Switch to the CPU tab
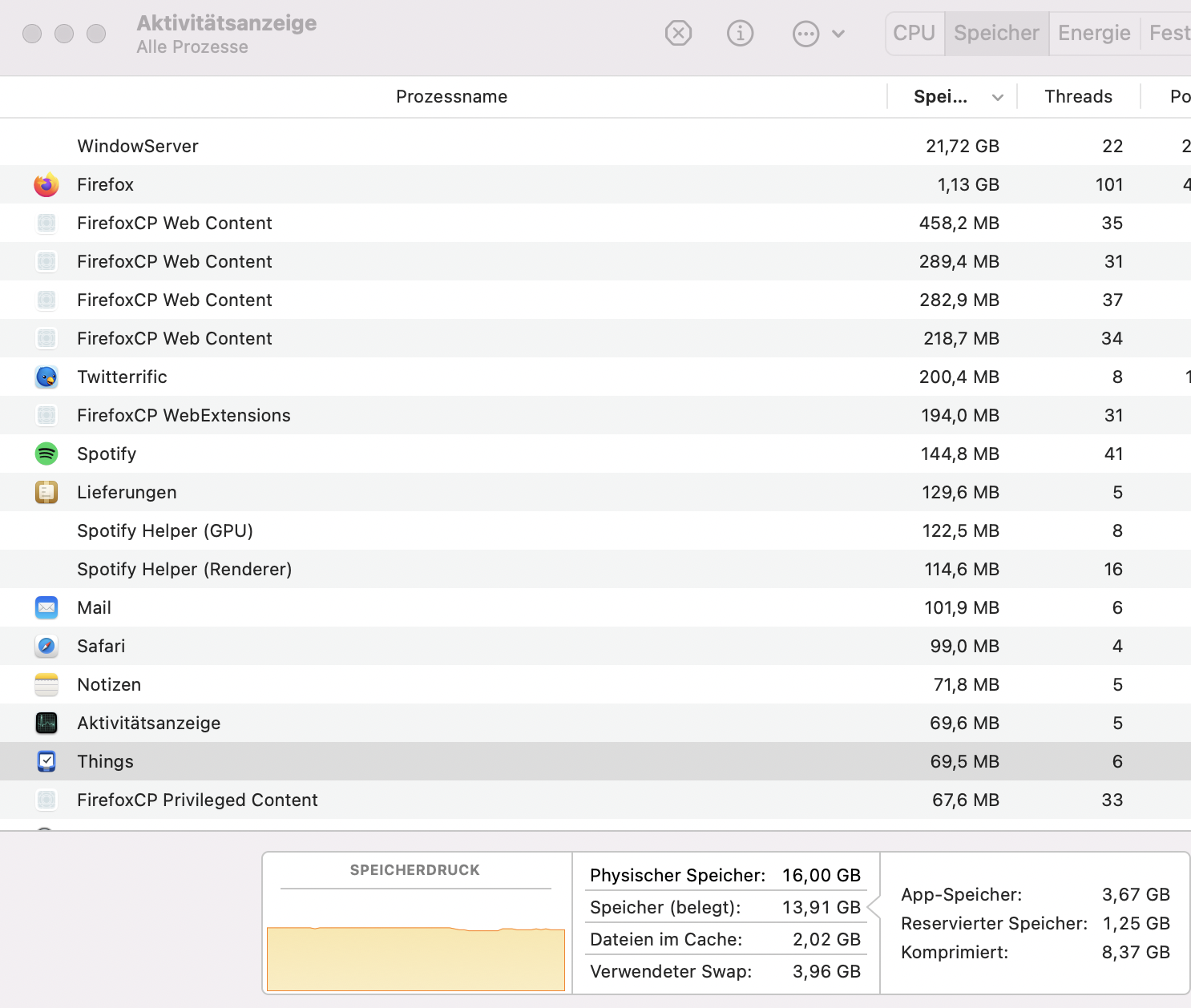Image resolution: width=1191 pixels, height=1008 pixels. point(914,33)
